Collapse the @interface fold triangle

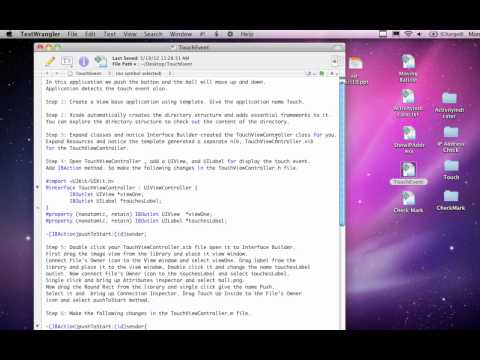[x=38, y=188]
